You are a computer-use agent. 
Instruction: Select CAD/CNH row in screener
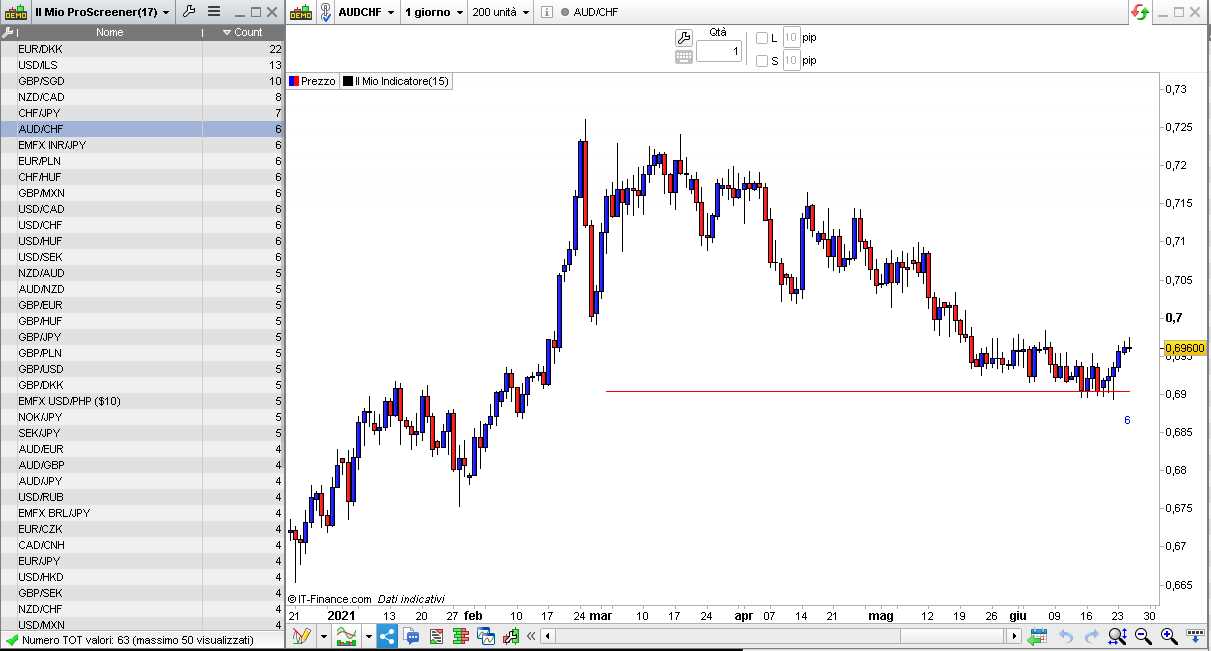142,545
